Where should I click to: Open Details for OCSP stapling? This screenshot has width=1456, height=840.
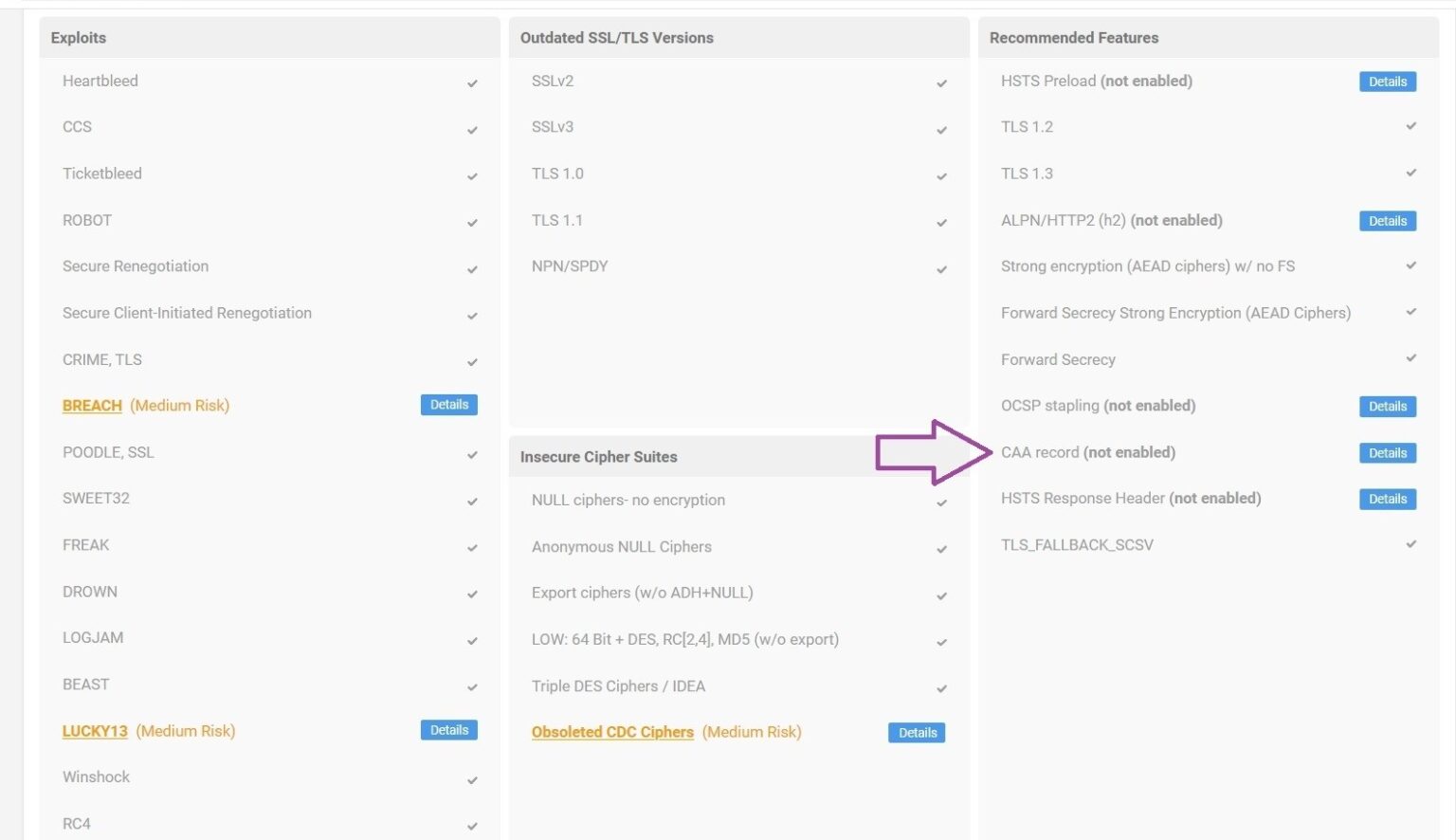(1387, 406)
